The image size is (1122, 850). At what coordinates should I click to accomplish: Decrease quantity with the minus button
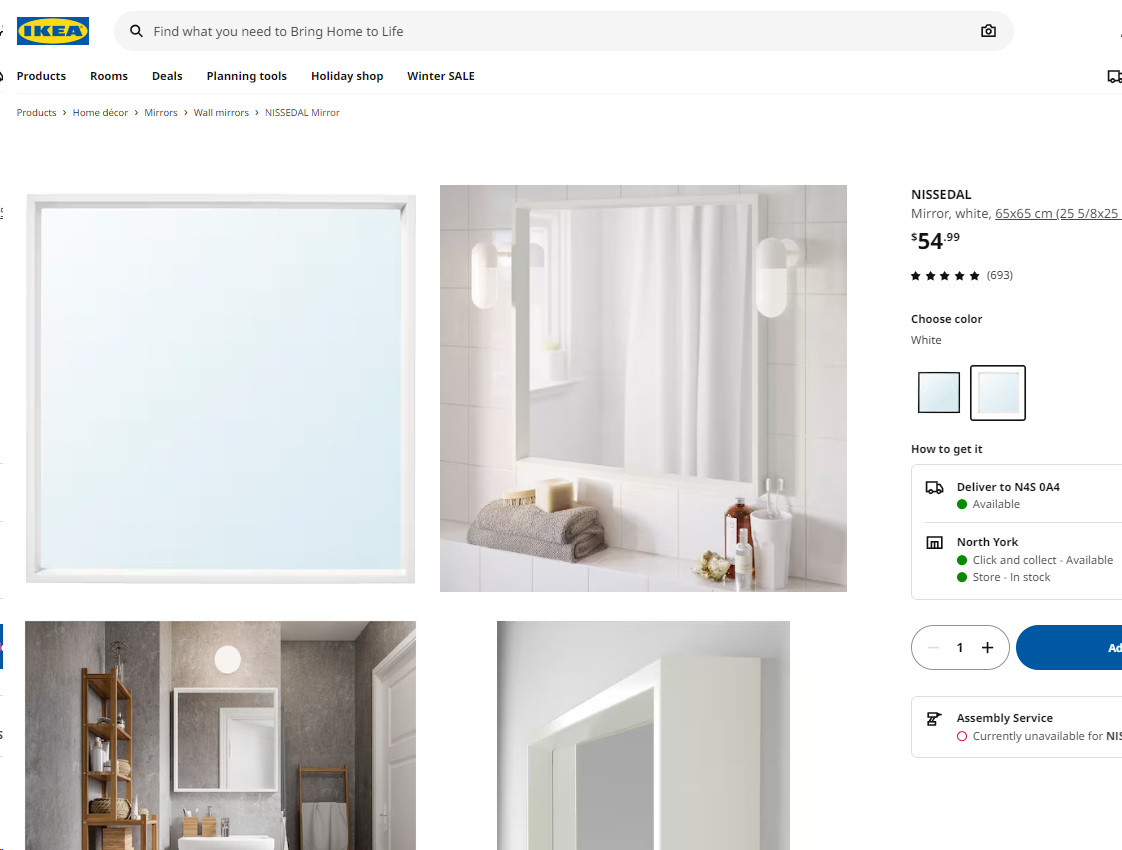933,648
